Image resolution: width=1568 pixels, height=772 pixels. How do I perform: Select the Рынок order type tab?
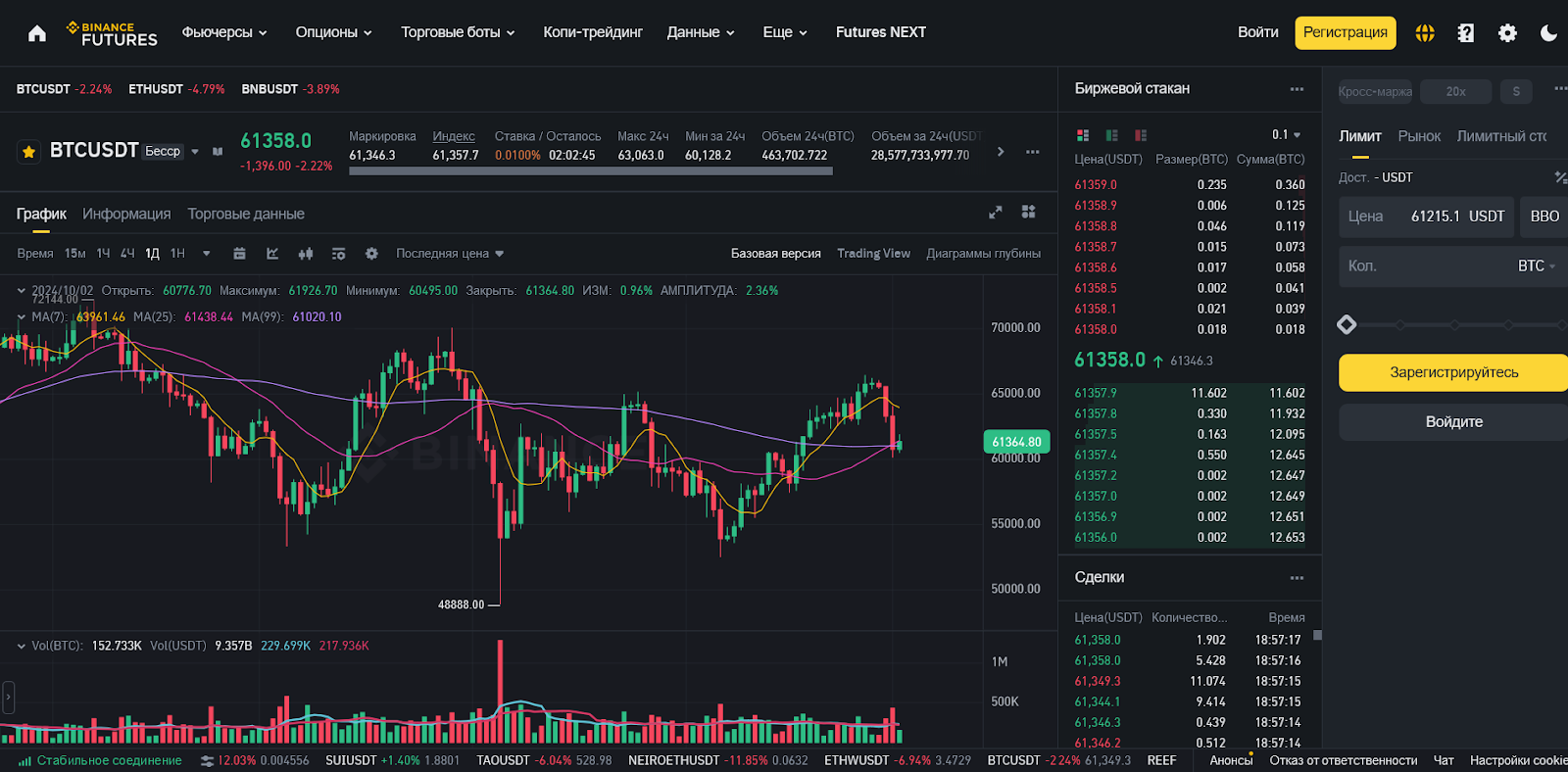[1419, 136]
